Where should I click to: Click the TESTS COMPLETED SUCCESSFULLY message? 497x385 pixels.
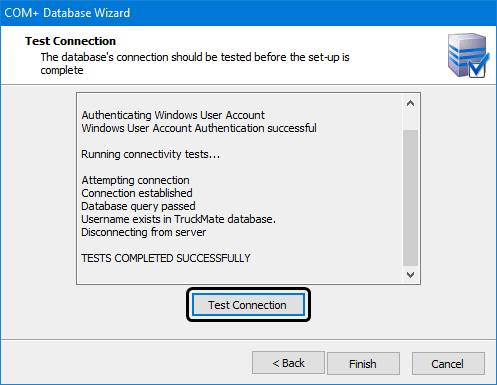coord(166,258)
